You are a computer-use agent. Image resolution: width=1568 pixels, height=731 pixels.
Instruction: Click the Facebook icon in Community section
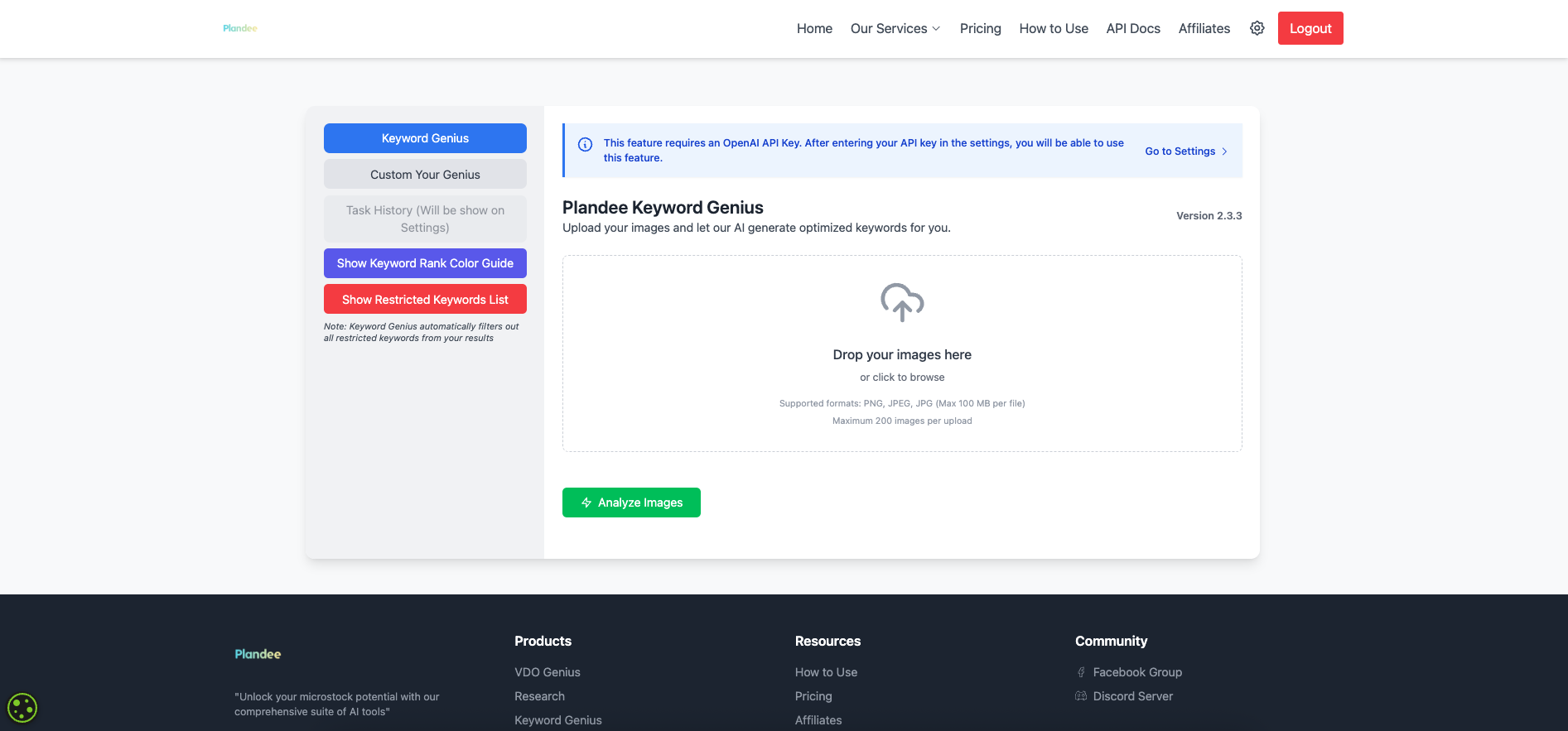(1081, 672)
